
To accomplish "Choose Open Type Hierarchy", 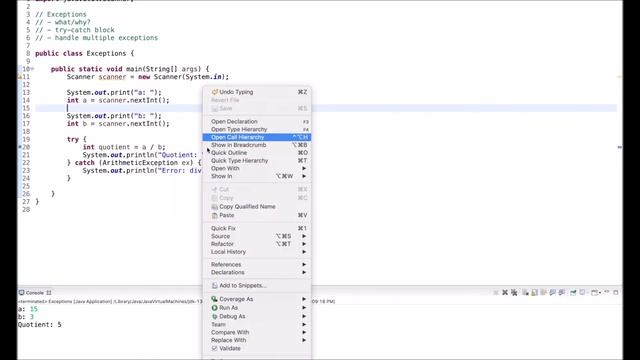I will (x=257, y=129).
